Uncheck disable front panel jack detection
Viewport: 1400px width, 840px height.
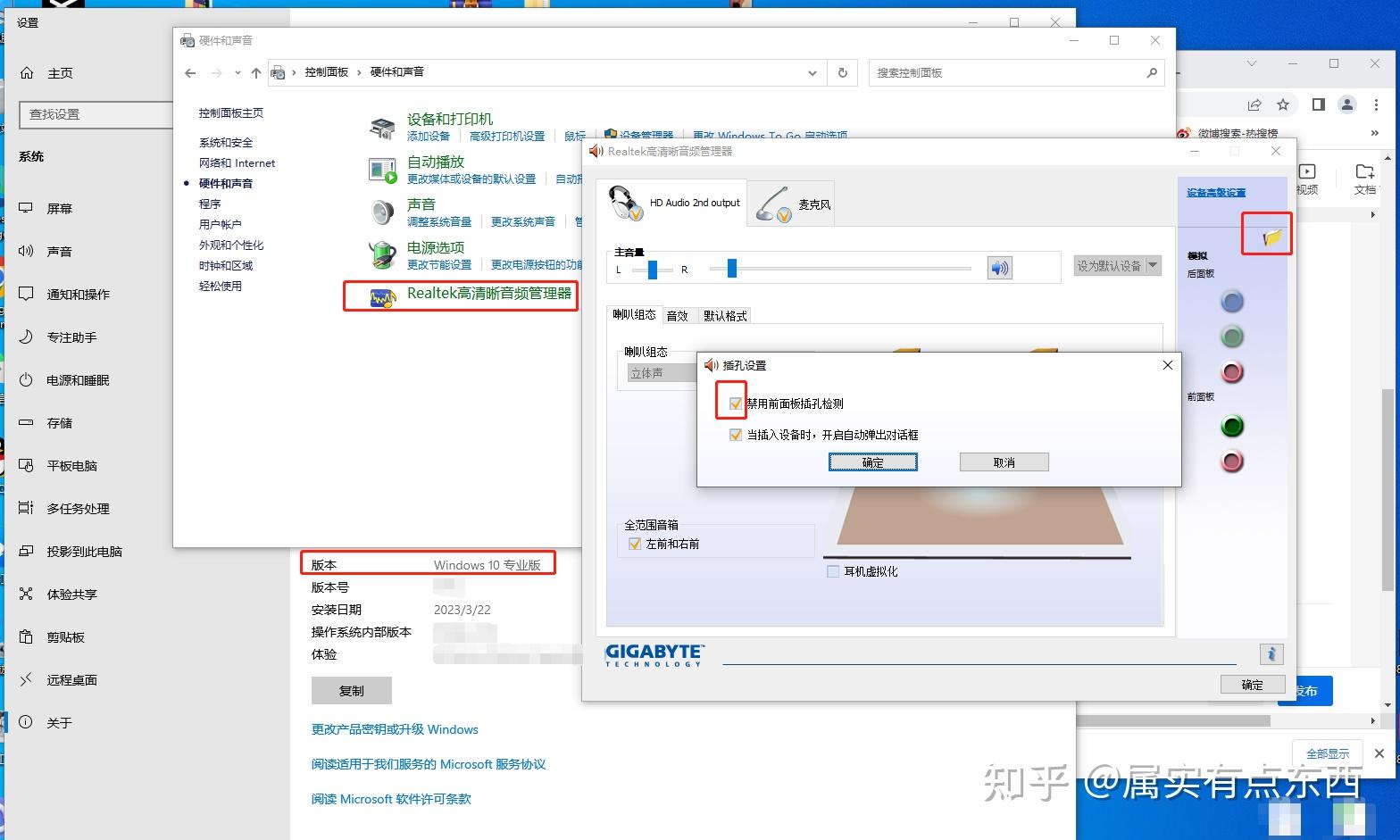pos(736,403)
